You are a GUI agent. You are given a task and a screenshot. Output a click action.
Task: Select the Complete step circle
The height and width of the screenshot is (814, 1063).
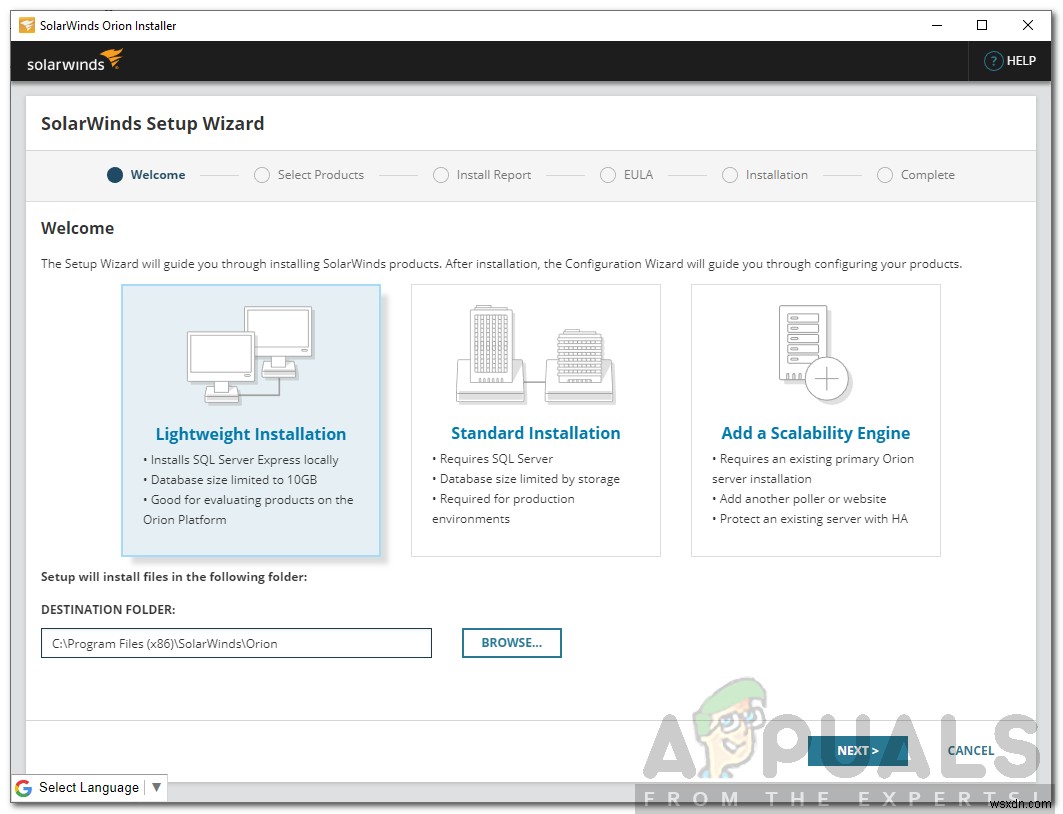pyautogui.click(x=884, y=175)
